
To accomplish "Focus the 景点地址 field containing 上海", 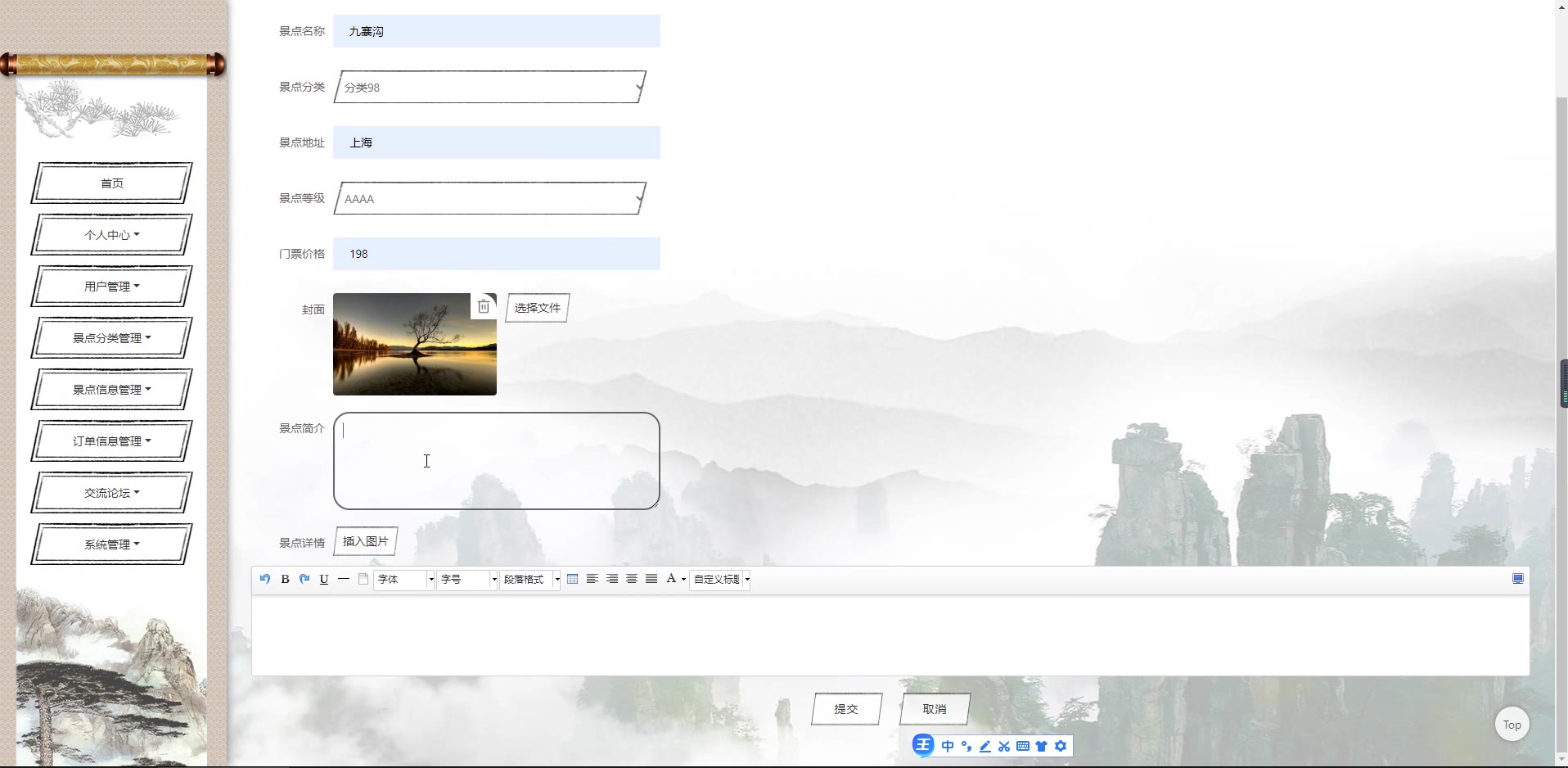I will [497, 142].
